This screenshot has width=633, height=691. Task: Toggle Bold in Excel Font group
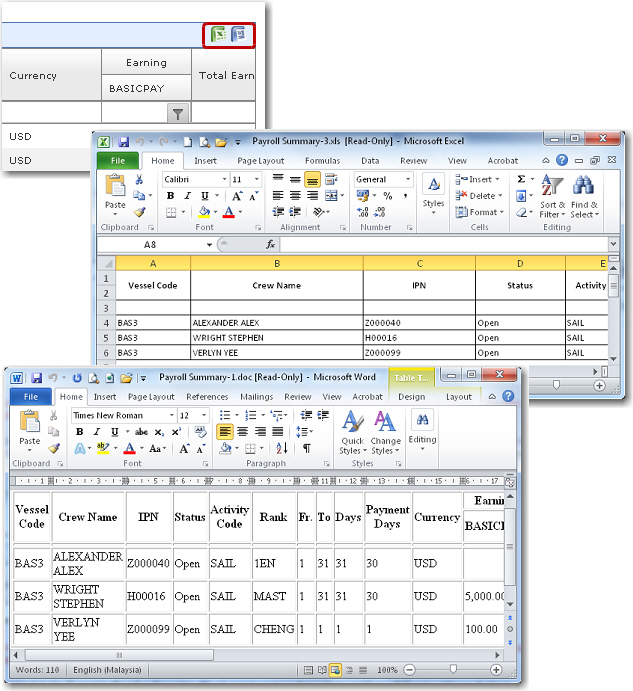click(171, 196)
